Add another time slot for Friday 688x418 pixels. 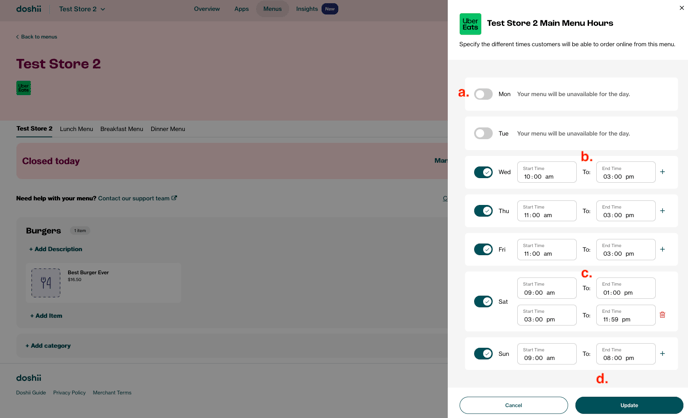point(663,249)
